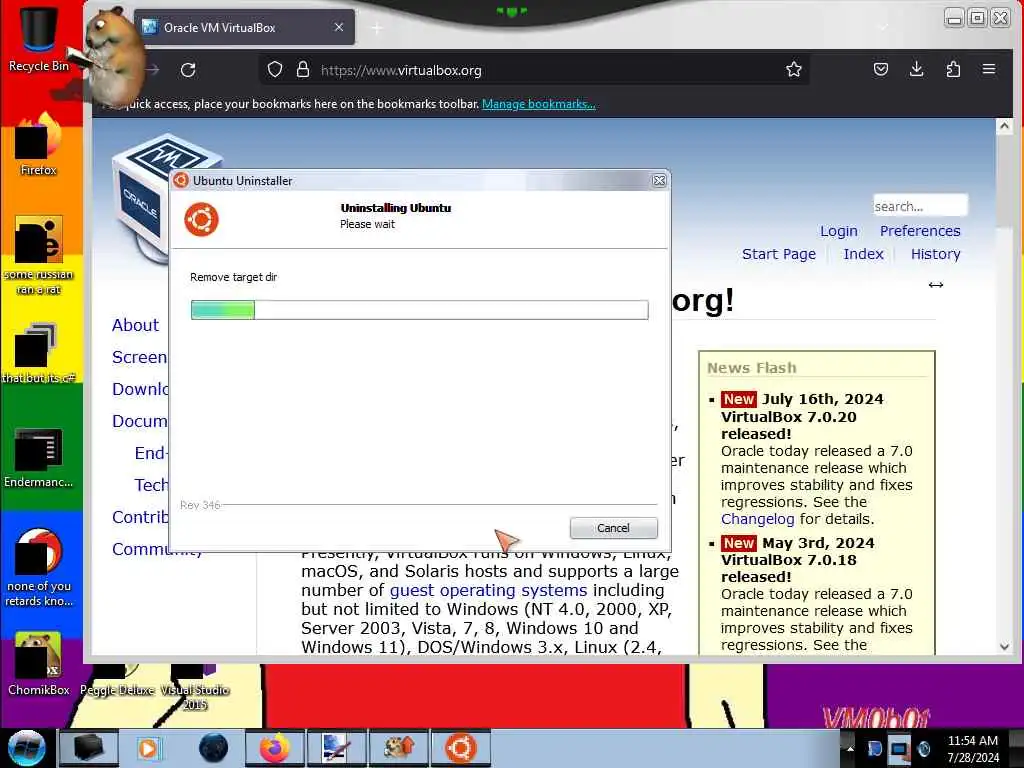Click 'VirtualBox 7.0.18 released!' headline
Image resolution: width=1024 pixels, height=768 pixels.
pyautogui.click(x=788, y=568)
